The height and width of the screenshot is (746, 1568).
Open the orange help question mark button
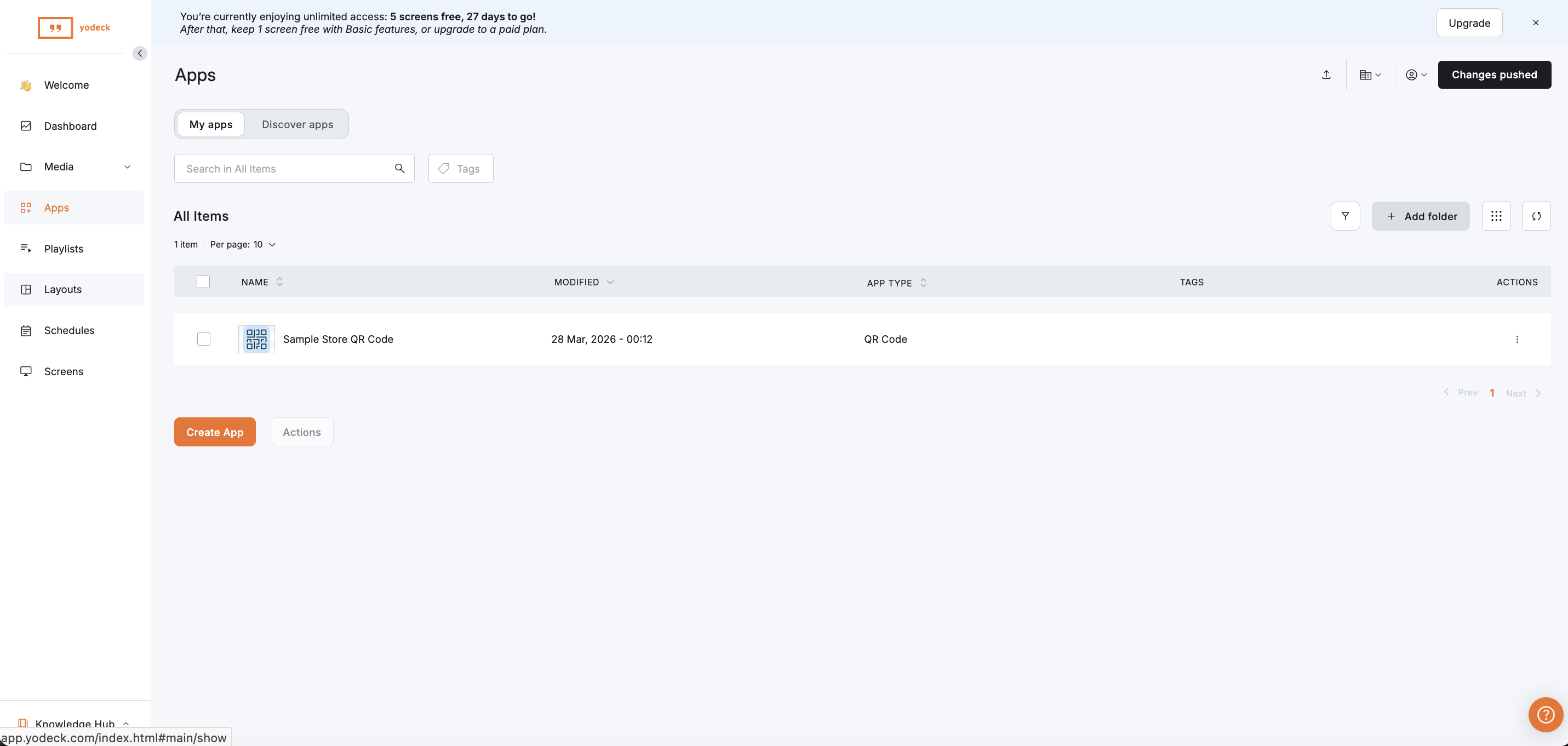click(x=1546, y=714)
